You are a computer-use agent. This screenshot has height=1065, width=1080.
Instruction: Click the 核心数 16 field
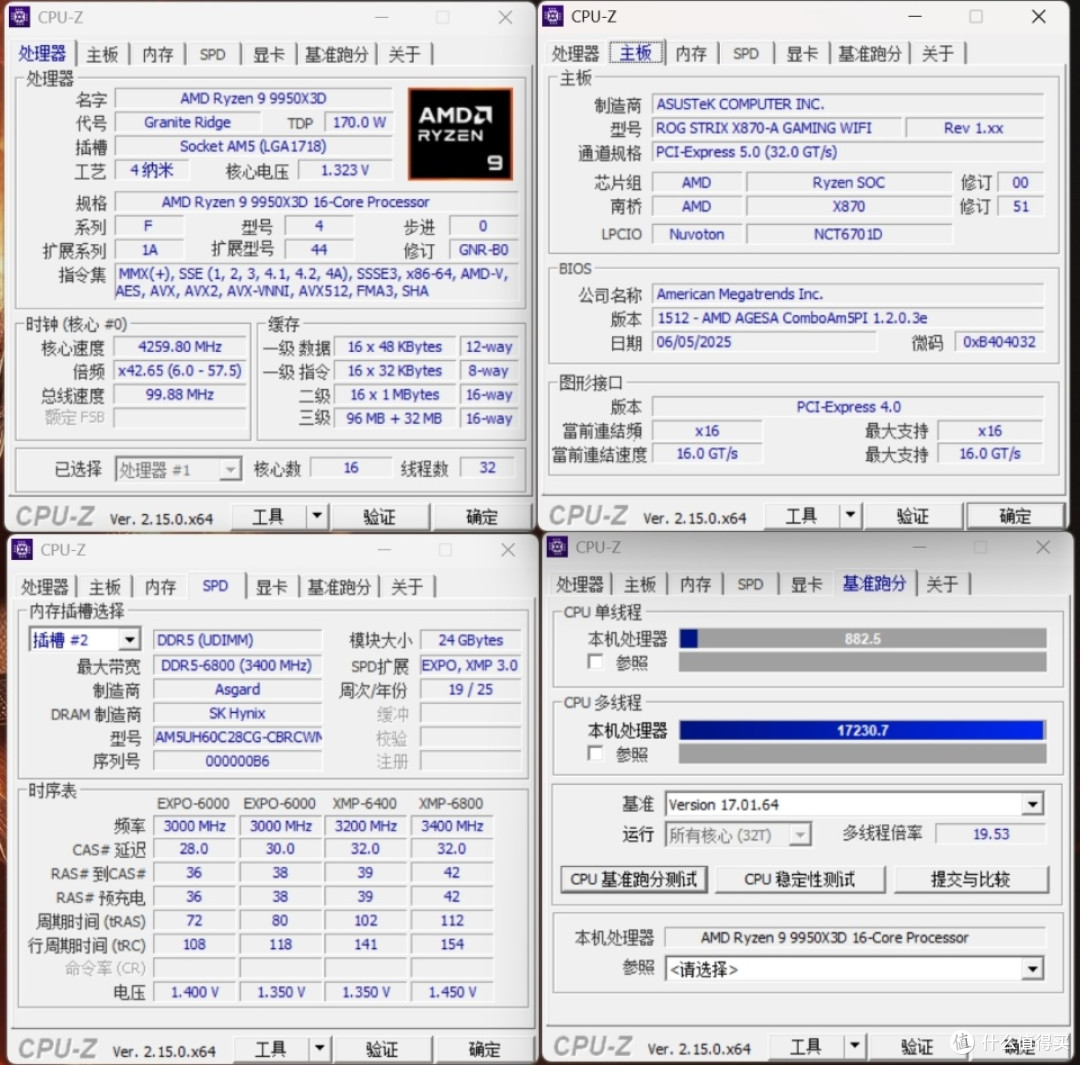pos(351,468)
